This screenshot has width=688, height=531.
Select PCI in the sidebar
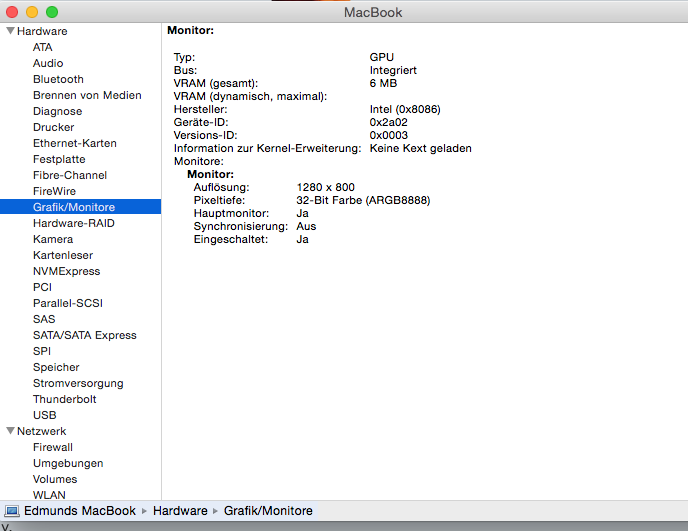click(42, 287)
